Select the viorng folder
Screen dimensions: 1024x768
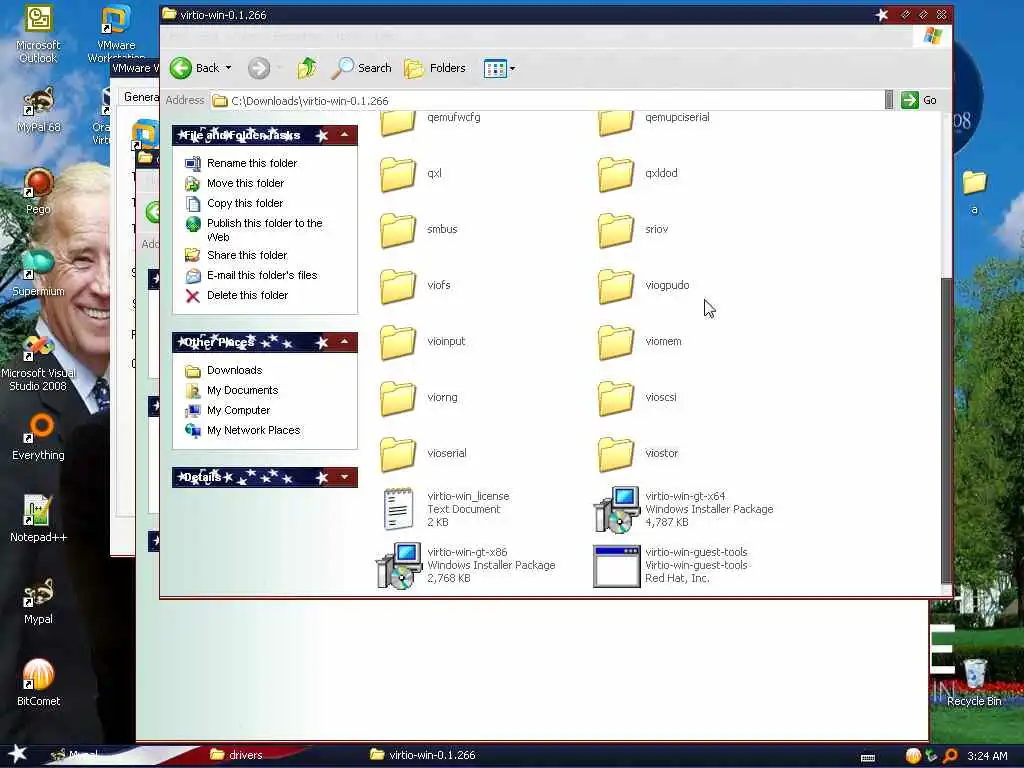click(x=419, y=398)
